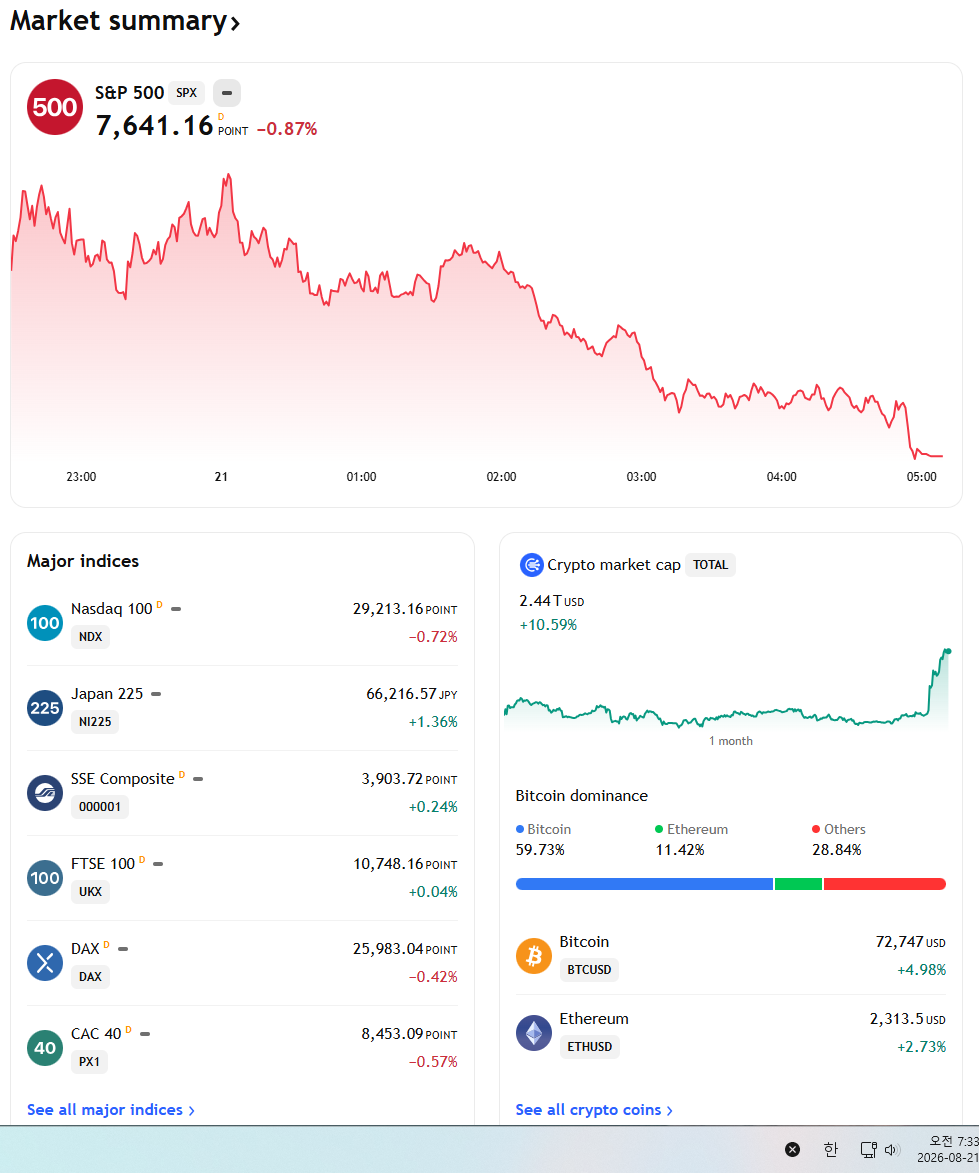The width and height of the screenshot is (979, 1173).
Task: Click the NI225 ticker badge
Action: point(95,722)
